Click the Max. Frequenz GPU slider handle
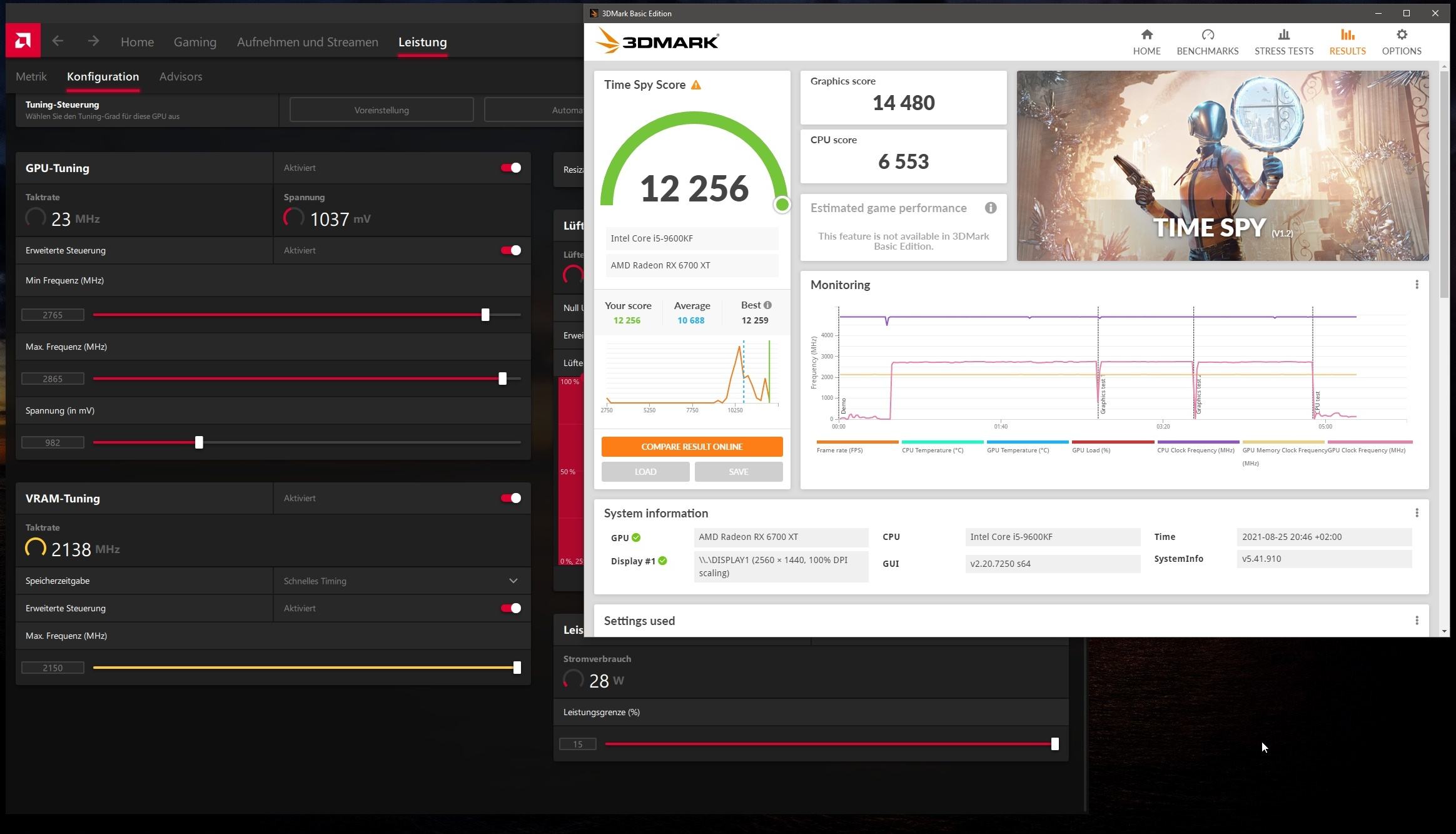This screenshot has width=1456, height=834. pos(502,379)
